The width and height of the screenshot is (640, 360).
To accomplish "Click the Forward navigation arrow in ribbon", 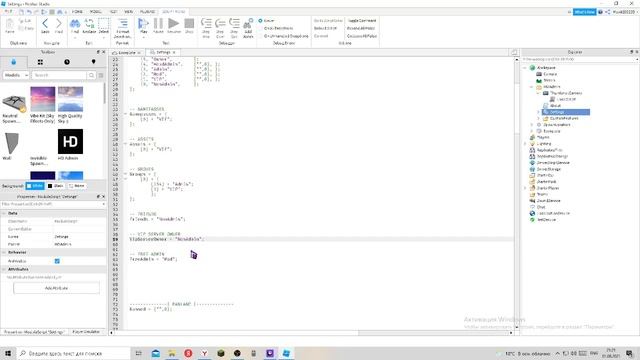I will click(59, 24).
